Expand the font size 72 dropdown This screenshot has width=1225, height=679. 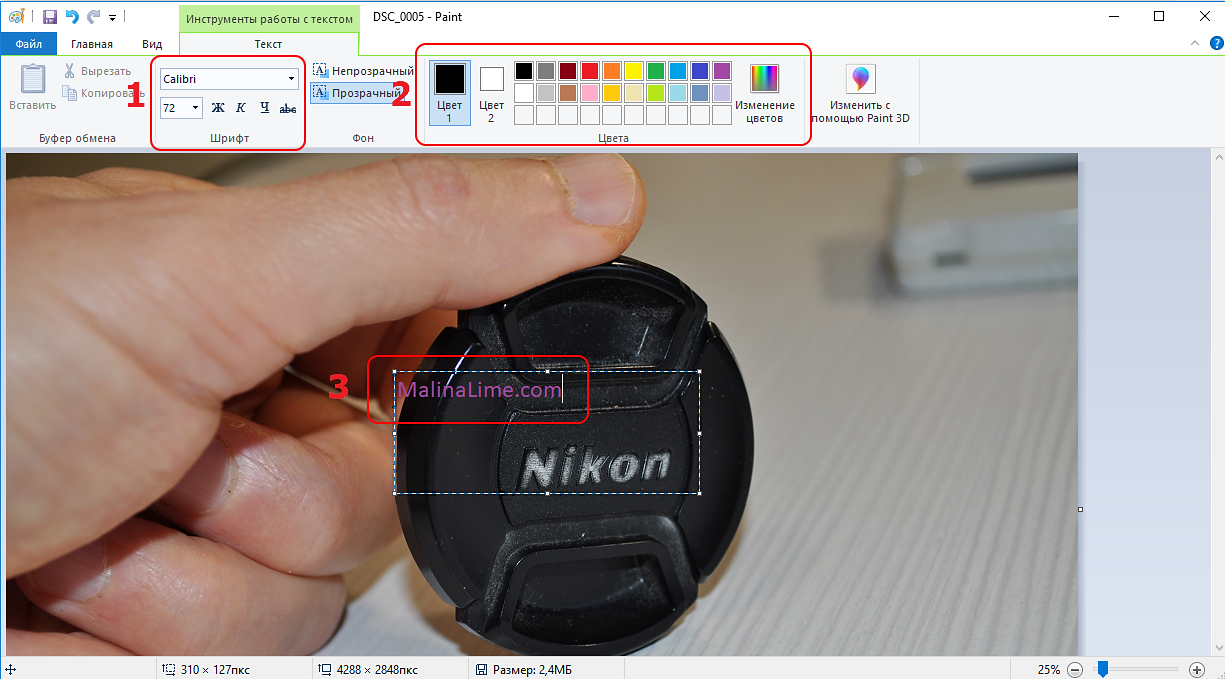[194, 108]
